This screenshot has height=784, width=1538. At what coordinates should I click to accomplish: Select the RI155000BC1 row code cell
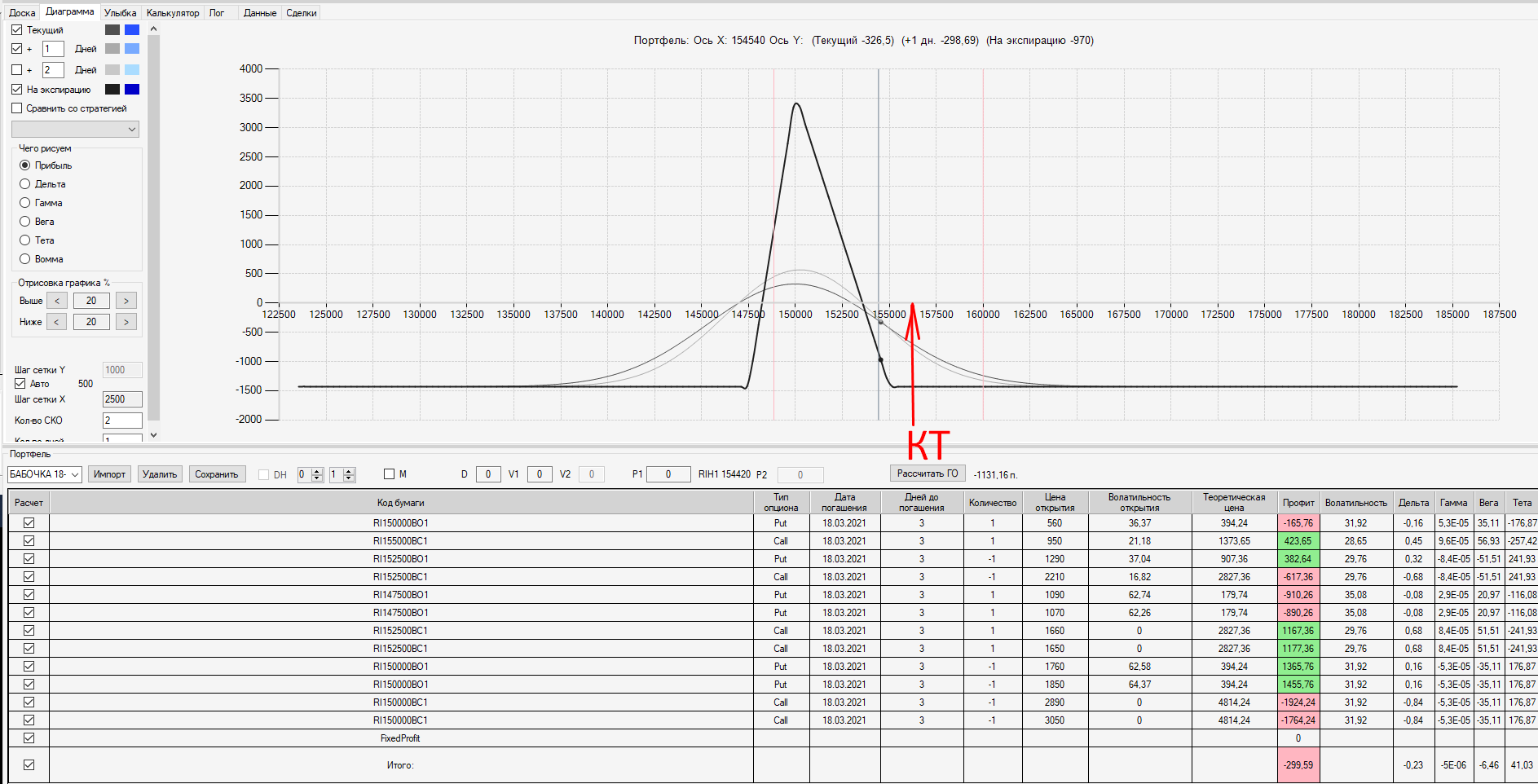[x=401, y=541]
